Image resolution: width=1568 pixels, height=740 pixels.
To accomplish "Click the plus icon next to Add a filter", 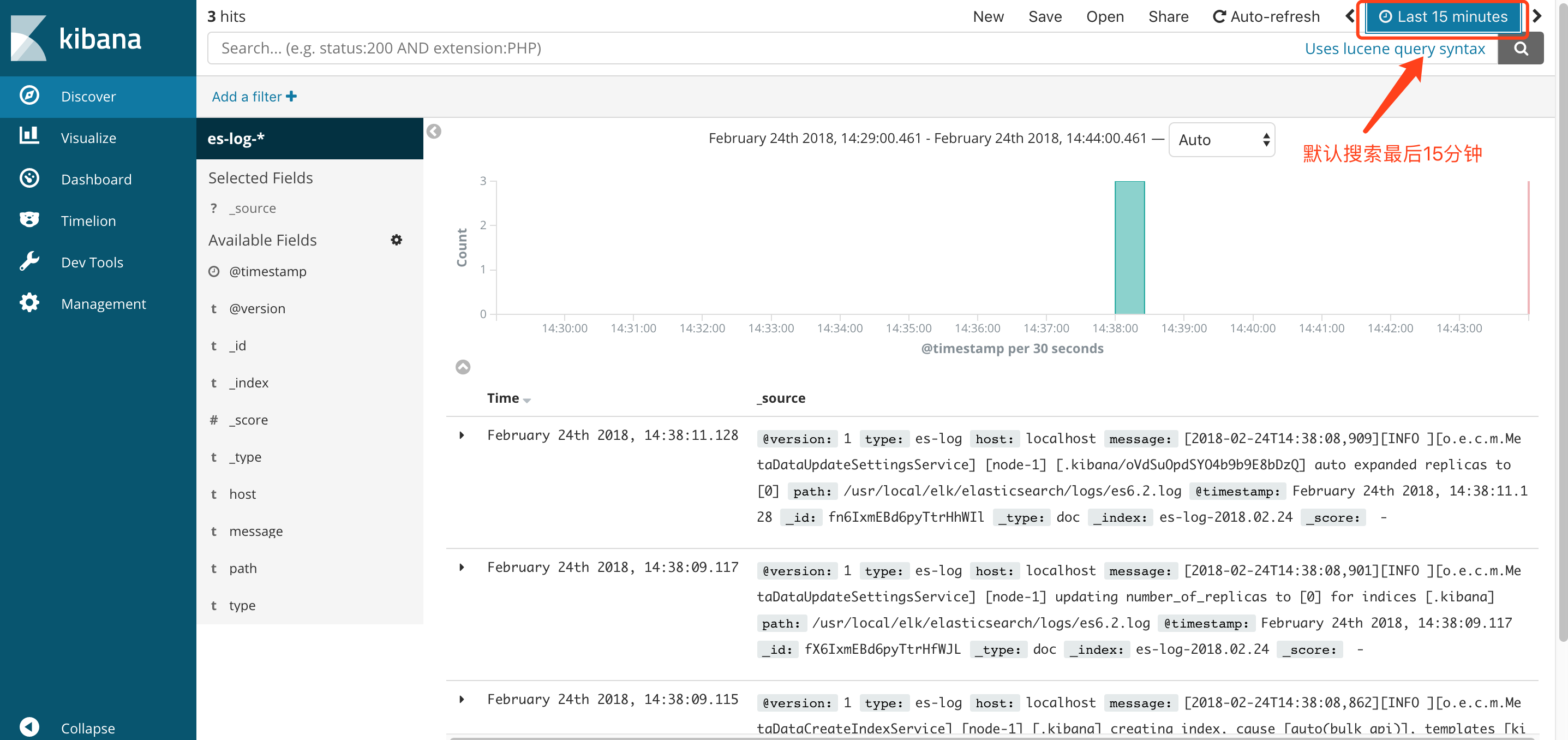I will click(291, 96).
